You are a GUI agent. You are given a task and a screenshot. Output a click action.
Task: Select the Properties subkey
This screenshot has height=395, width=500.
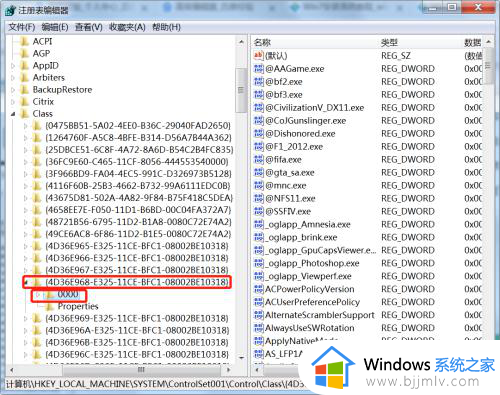pos(78,306)
